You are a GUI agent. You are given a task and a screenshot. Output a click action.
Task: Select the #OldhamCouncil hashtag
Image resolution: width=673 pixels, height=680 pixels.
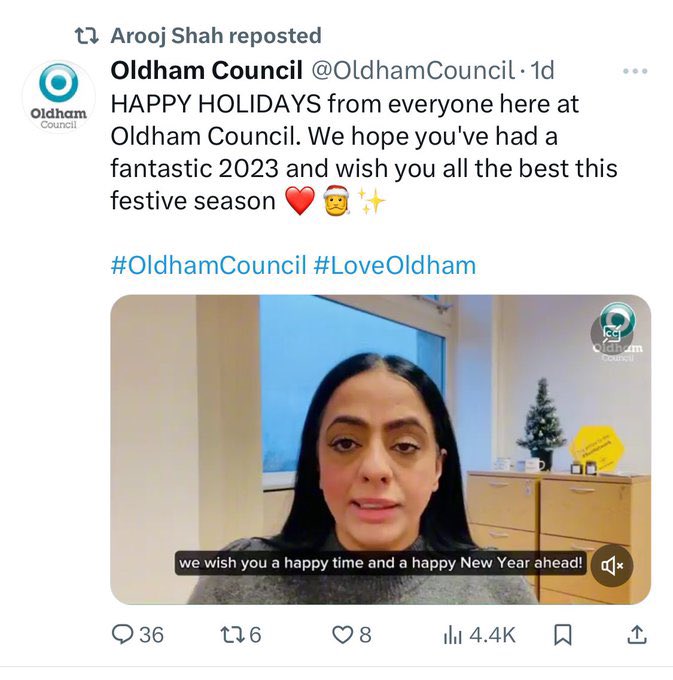click(x=207, y=266)
